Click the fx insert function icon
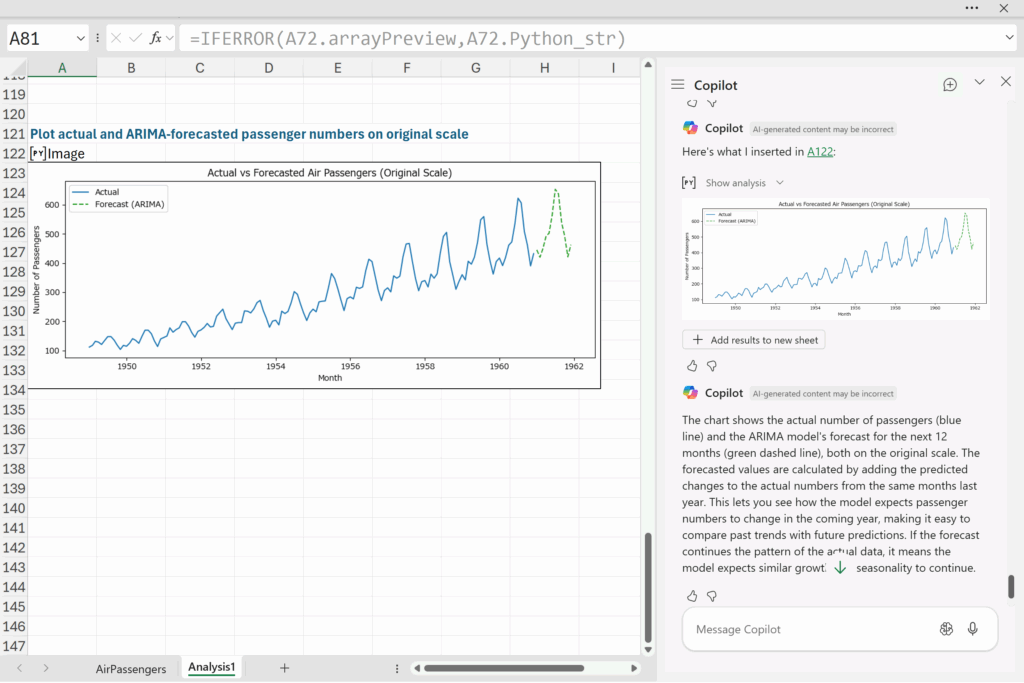 click(156, 38)
